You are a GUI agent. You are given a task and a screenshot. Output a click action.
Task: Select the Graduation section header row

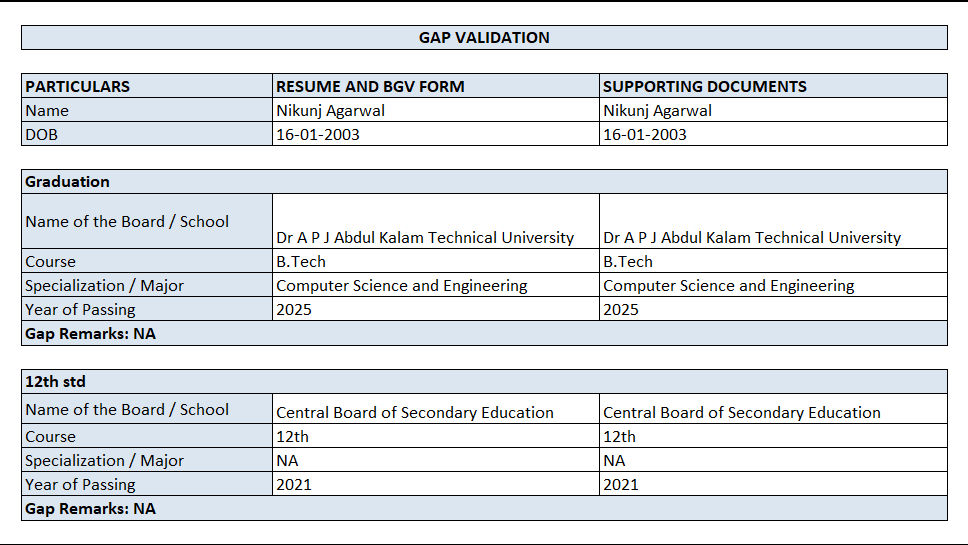(x=484, y=182)
